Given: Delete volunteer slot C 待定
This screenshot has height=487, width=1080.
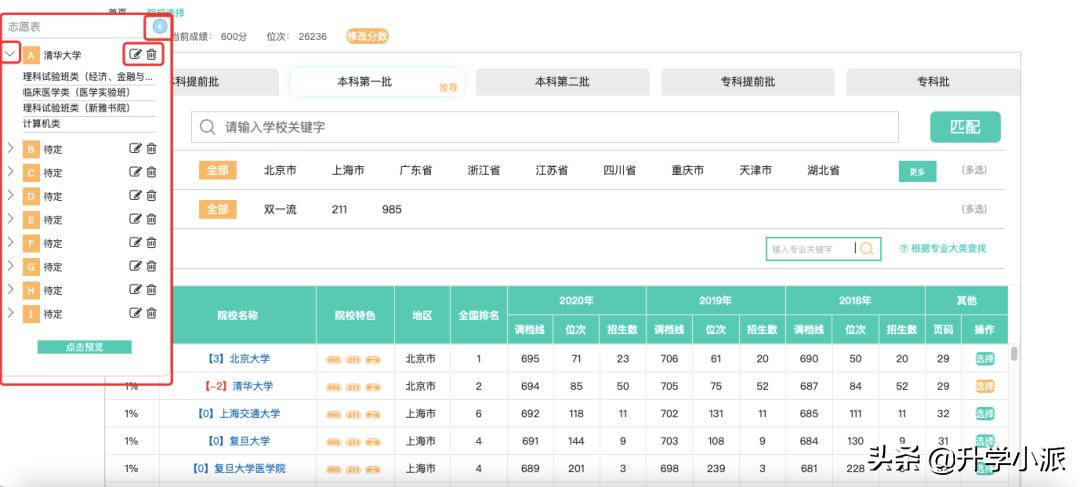Looking at the screenshot, I should tap(152, 172).
